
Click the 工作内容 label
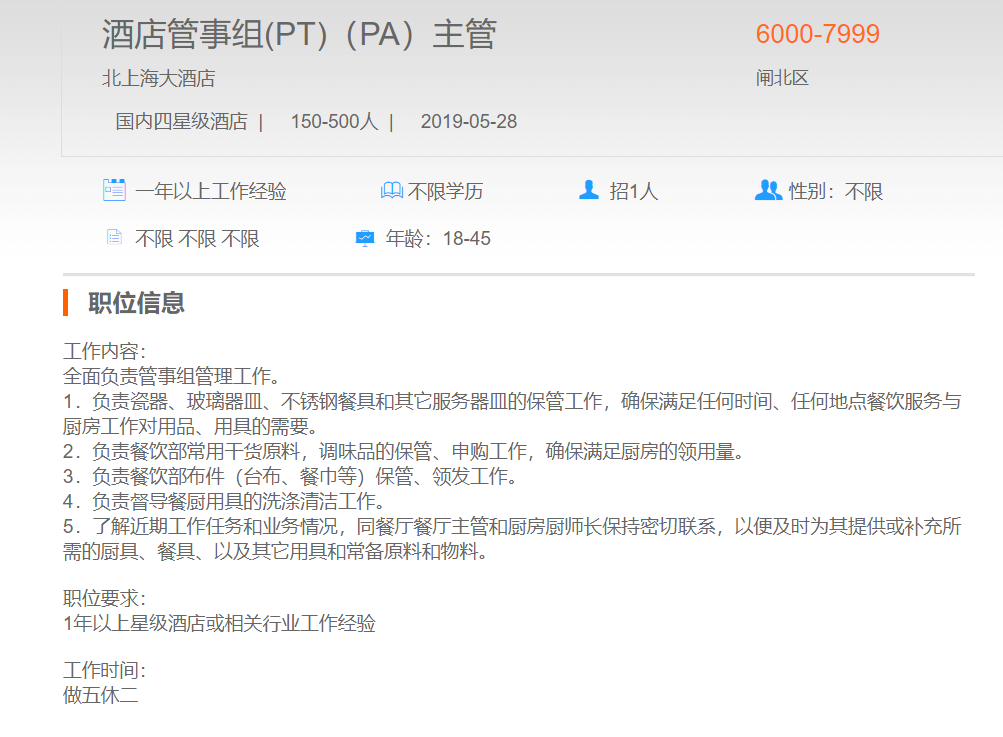(104, 352)
